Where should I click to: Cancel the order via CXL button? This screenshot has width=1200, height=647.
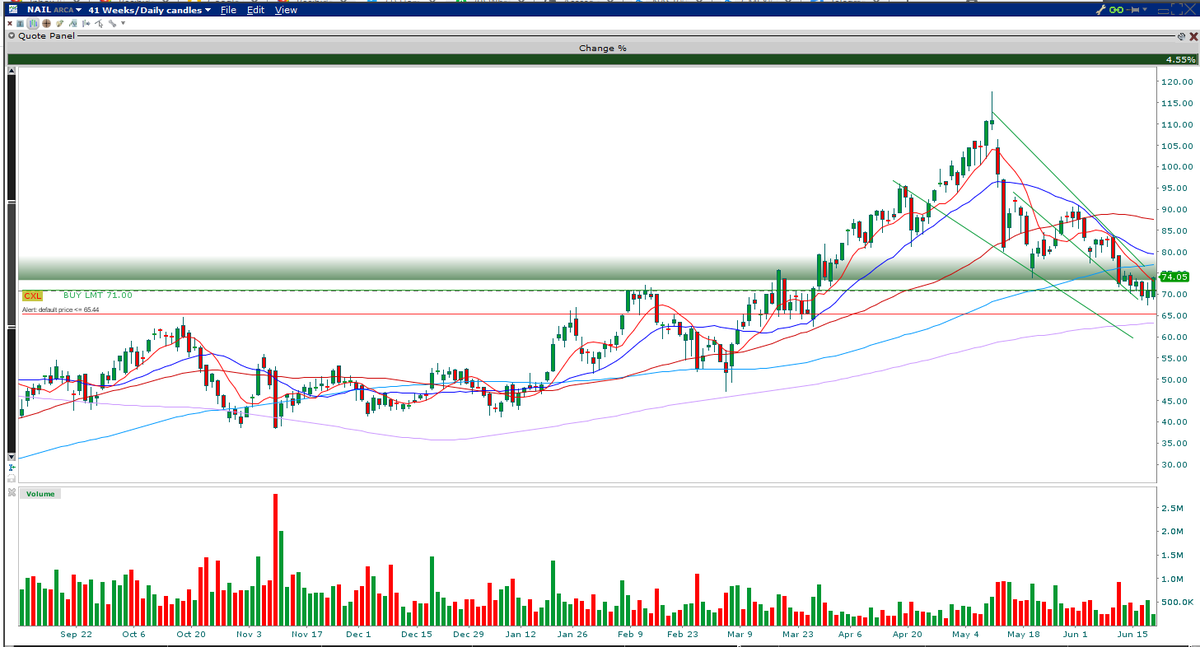(x=32, y=295)
